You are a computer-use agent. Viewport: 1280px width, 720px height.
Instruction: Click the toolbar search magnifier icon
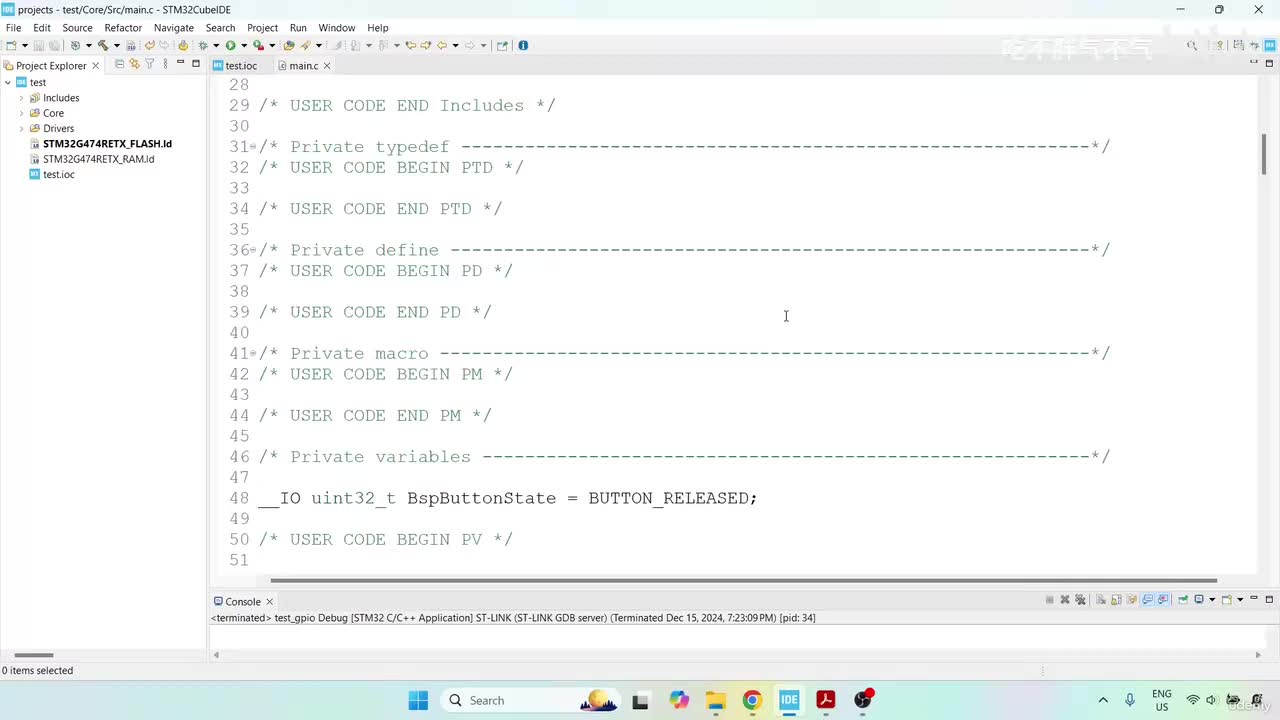coord(1192,45)
